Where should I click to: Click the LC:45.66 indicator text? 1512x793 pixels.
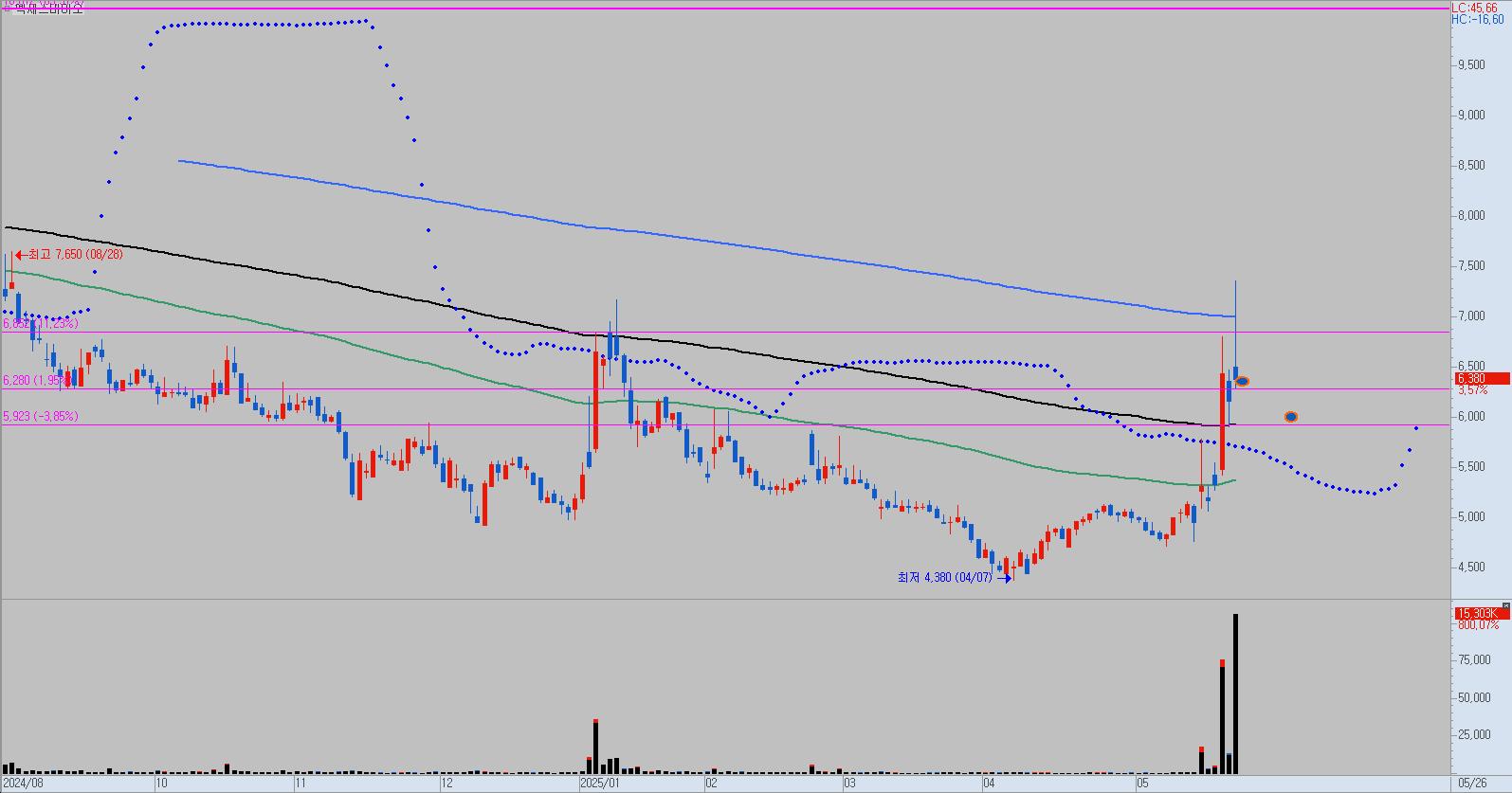click(x=1474, y=8)
